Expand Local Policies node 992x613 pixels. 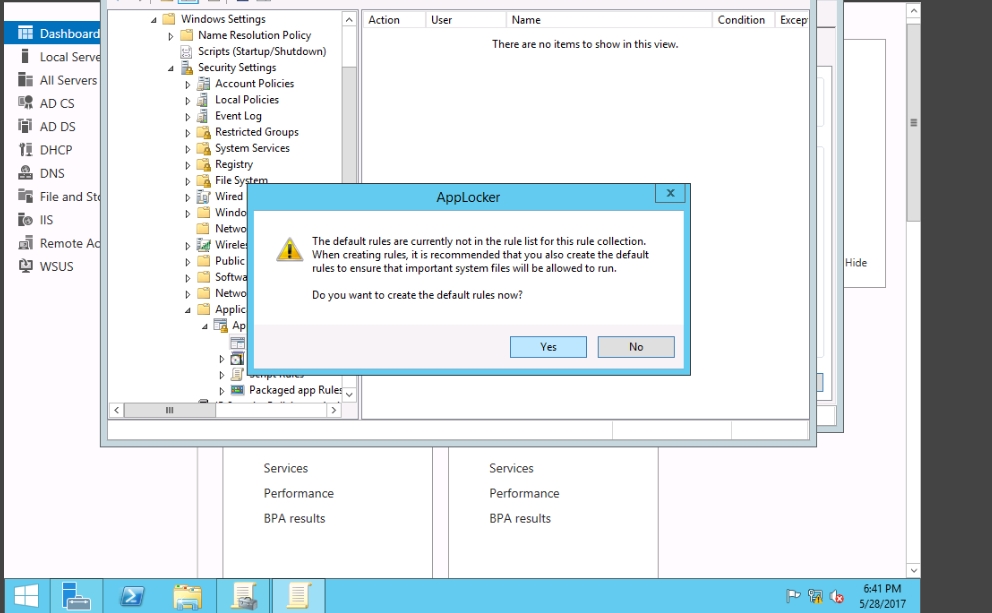(x=188, y=101)
